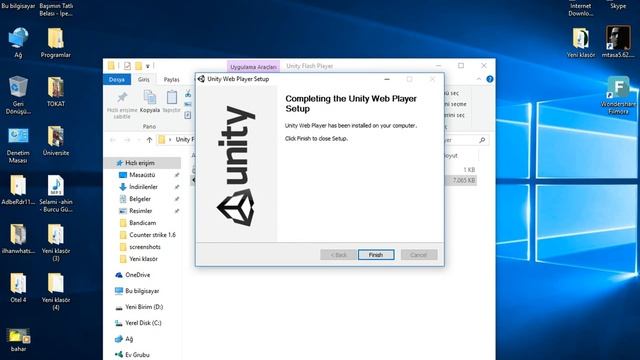Click the 7.065 KB file size cell
The height and width of the screenshot is (360, 640).
coord(464,180)
